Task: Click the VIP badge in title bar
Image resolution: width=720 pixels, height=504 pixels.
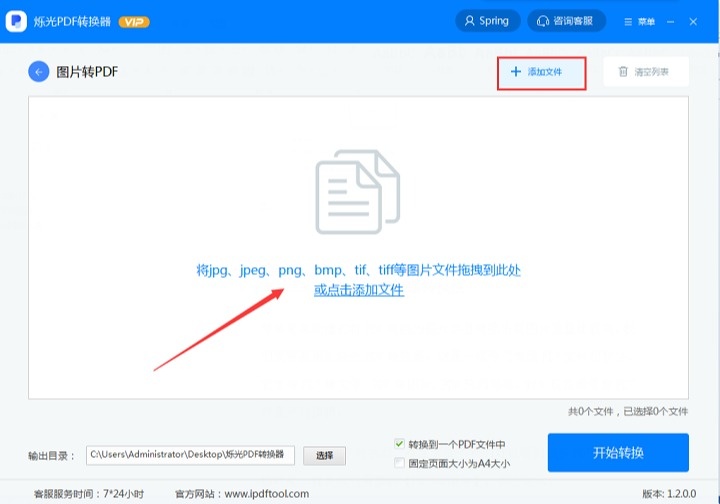Action: (x=134, y=21)
